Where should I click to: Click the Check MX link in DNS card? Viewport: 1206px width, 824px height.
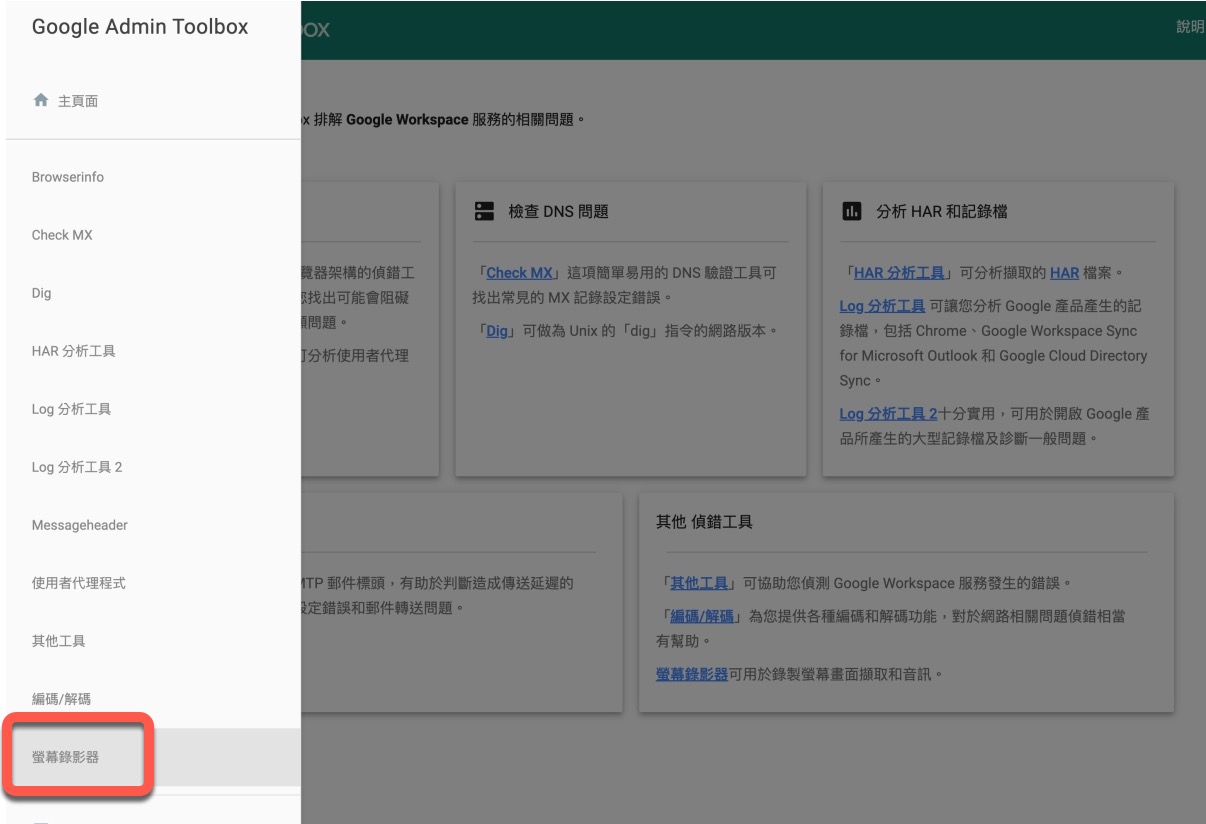(519, 273)
